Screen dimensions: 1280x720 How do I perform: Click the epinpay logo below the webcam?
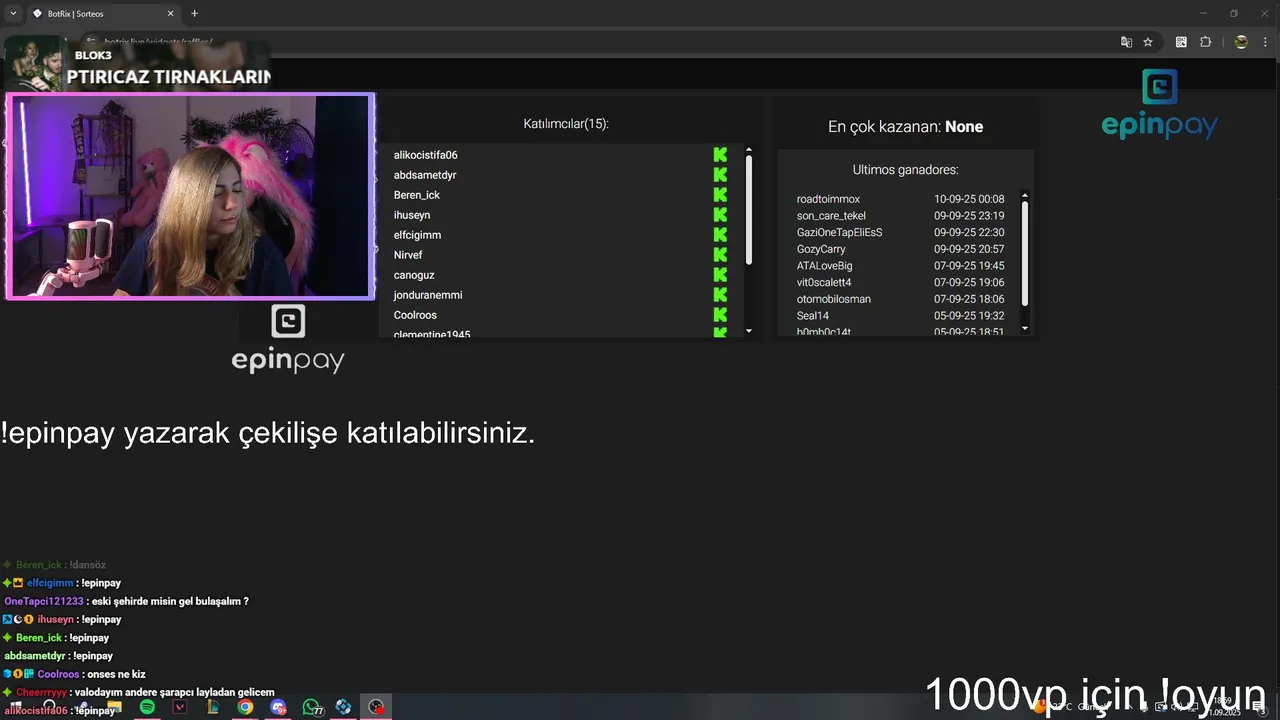[x=288, y=340]
